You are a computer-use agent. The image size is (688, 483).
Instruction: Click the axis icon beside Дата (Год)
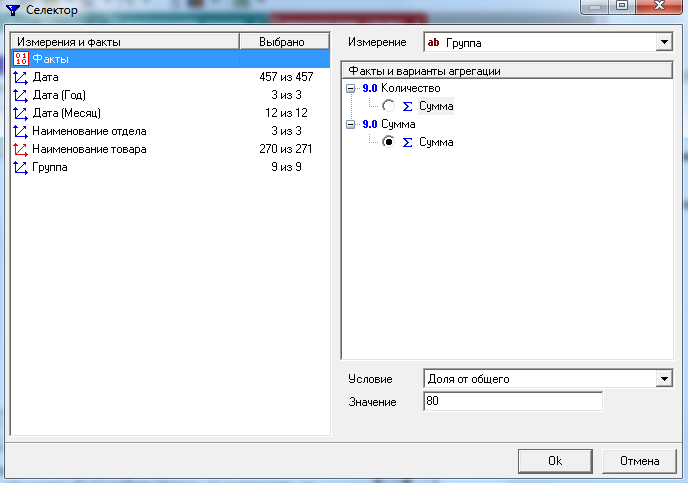(21, 95)
